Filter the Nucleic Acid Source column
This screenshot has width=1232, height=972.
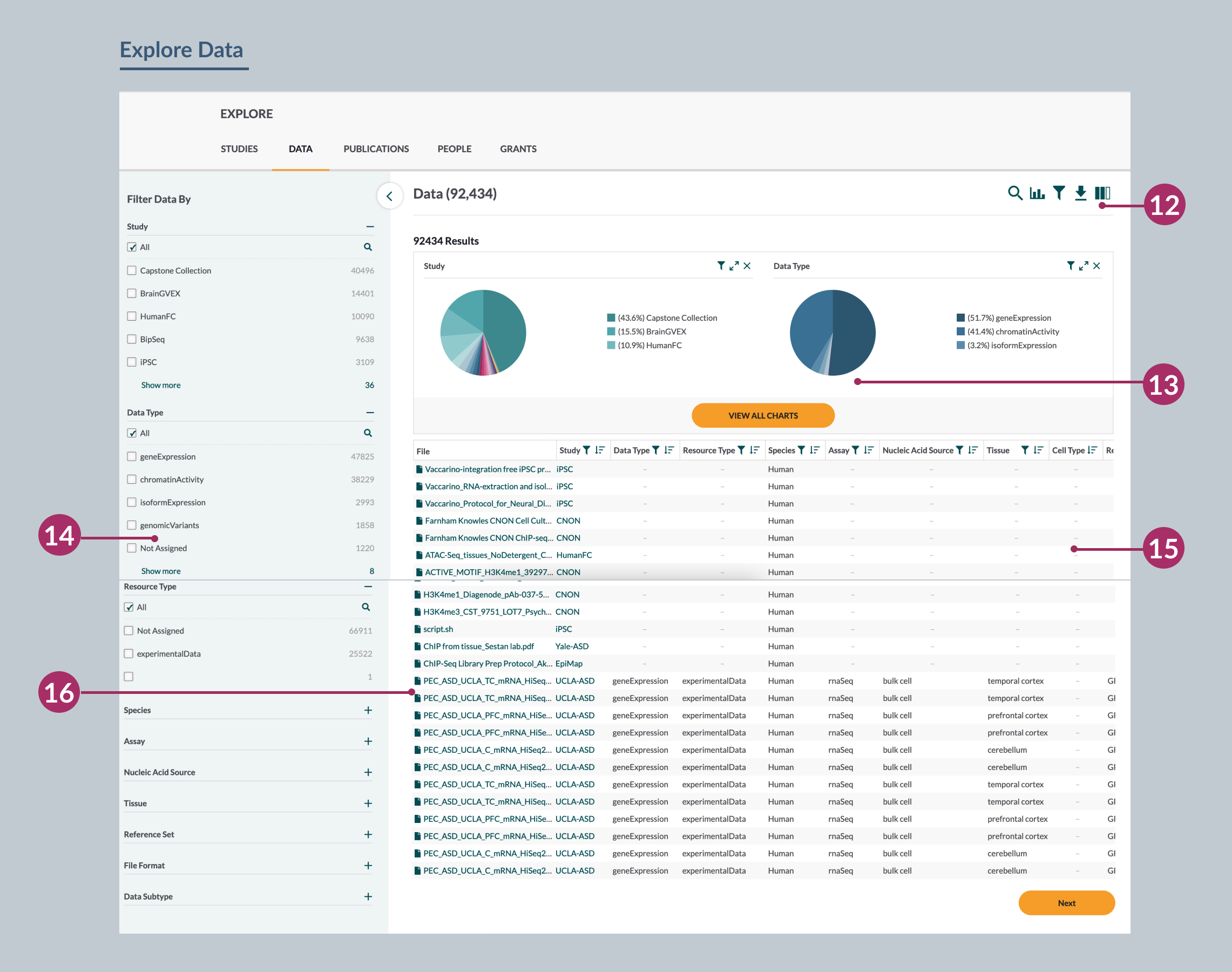(959, 450)
